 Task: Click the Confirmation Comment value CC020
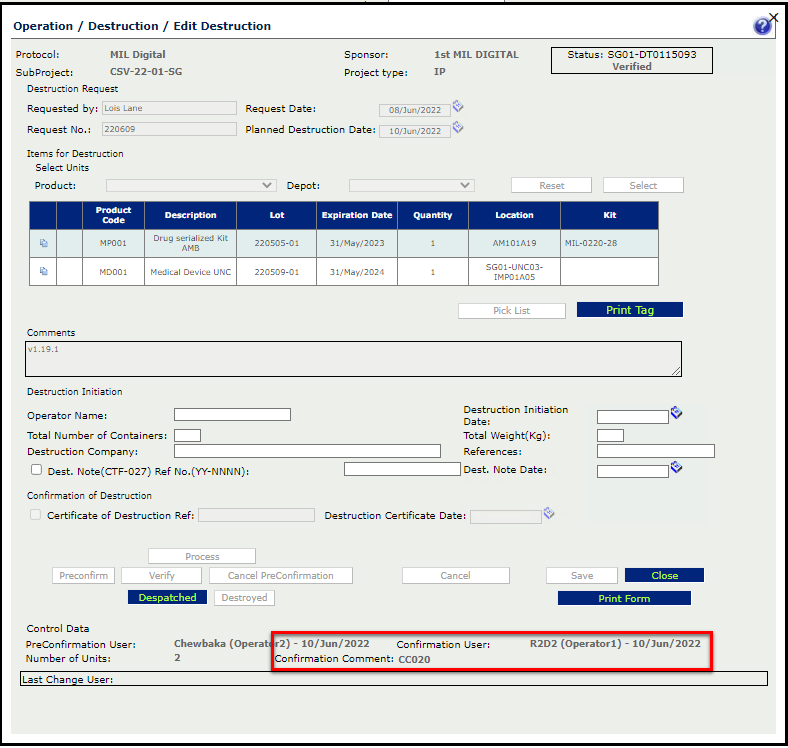(414, 660)
